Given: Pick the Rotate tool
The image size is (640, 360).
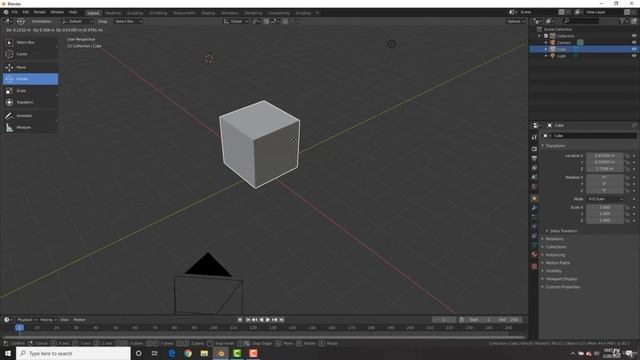Looking at the screenshot, I should click(30, 79).
